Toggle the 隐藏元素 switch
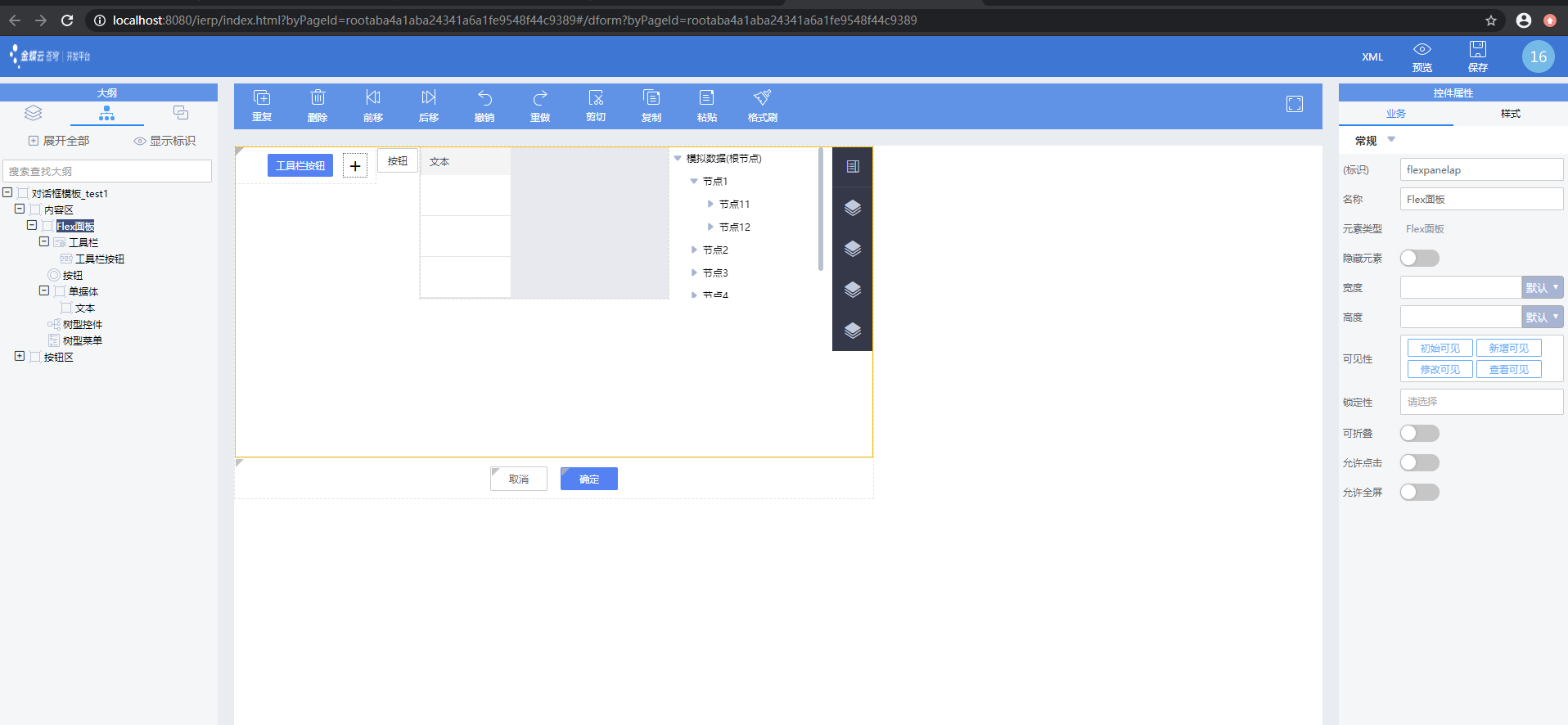Screen dimensions: 1568x725 click(1419, 259)
